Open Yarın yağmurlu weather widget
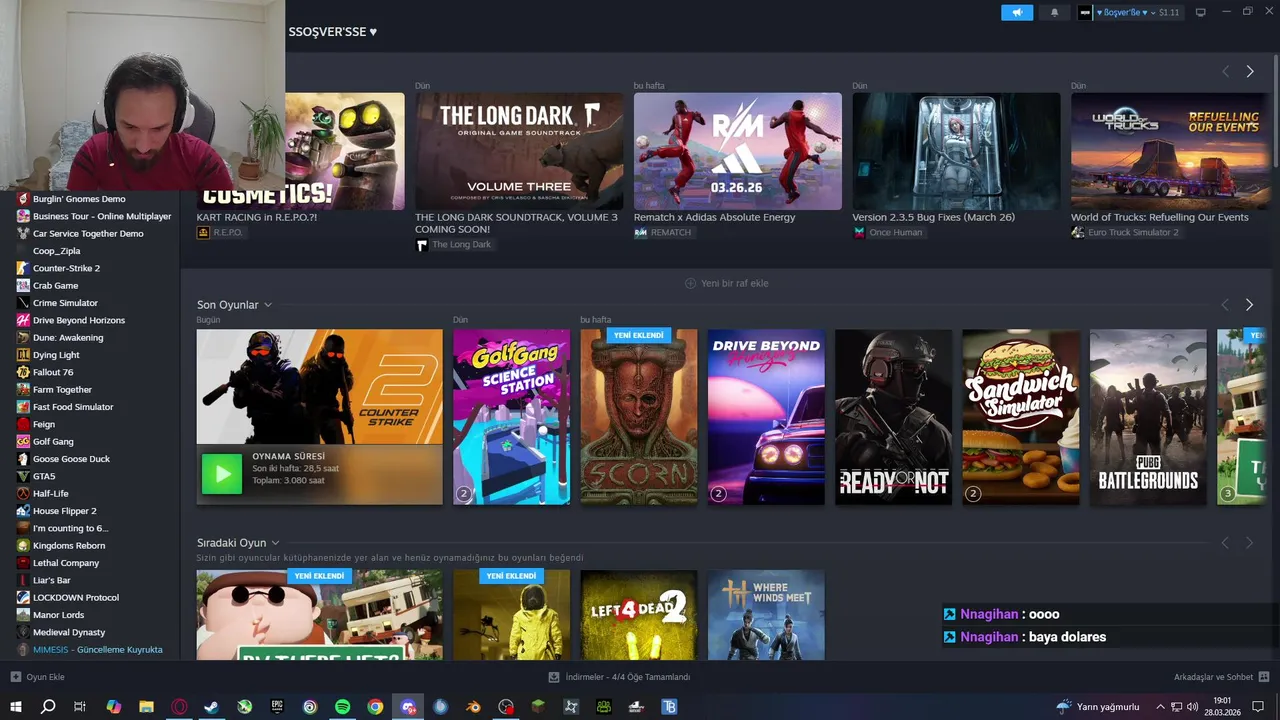This screenshot has height=720, width=1280. pos(1098,707)
